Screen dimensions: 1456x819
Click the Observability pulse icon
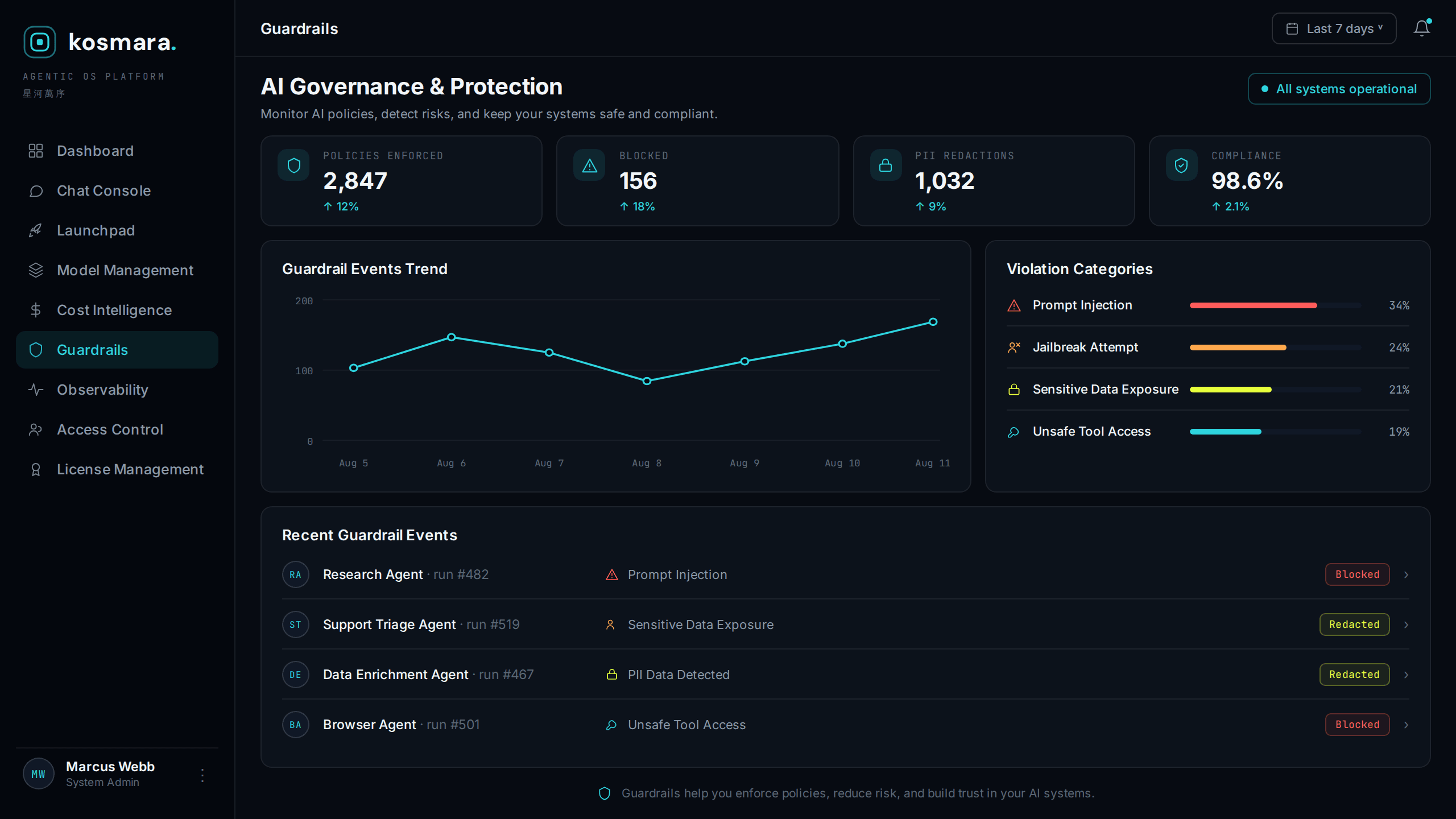pos(36,390)
